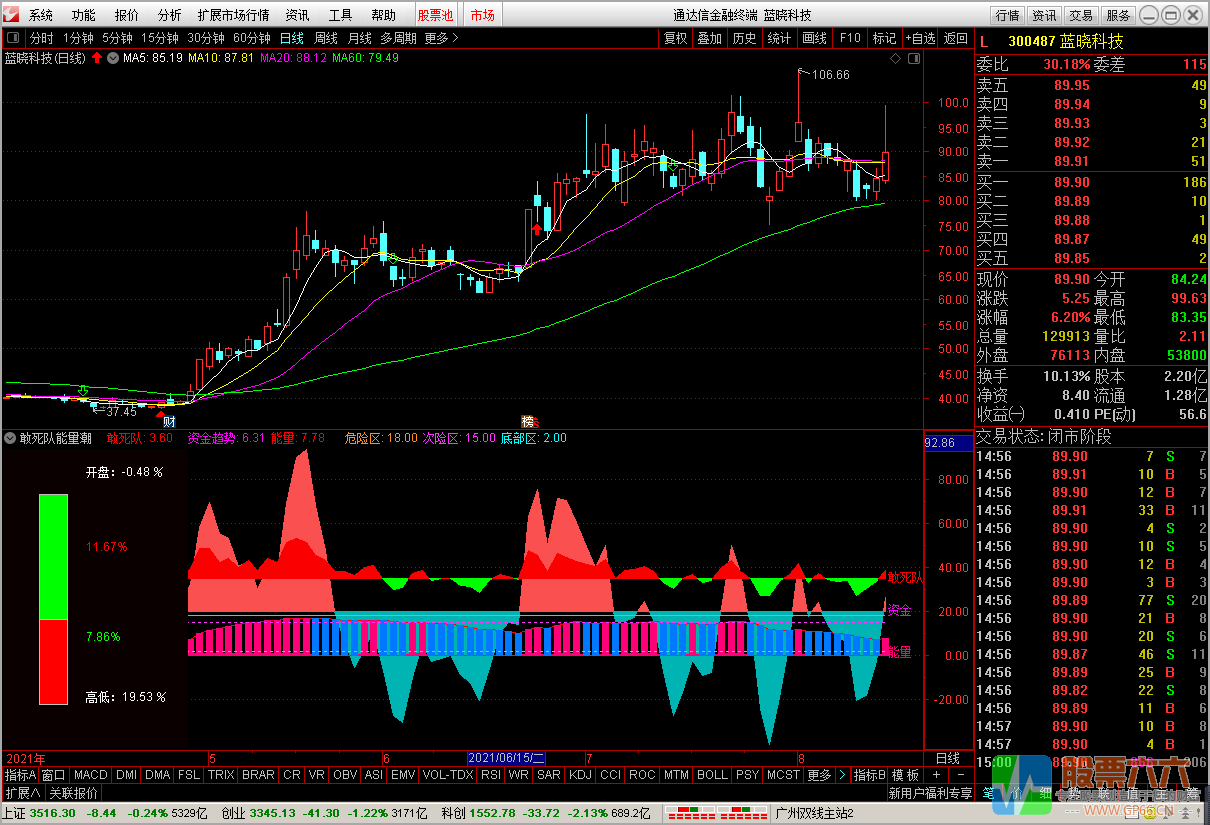
Task: Click the 财 marker on price chart
Action: (x=170, y=422)
